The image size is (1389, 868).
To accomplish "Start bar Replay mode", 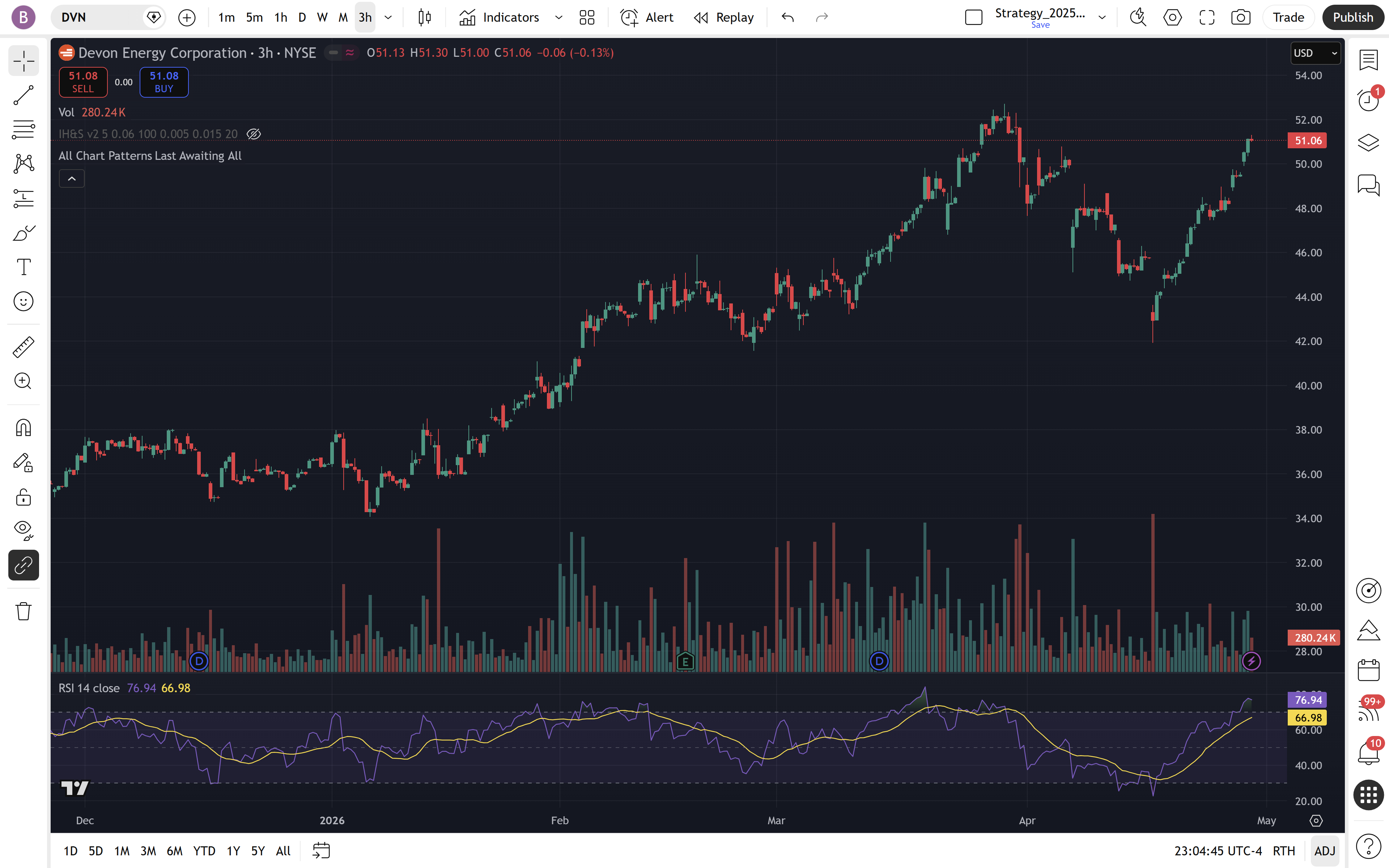I will (724, 18).
